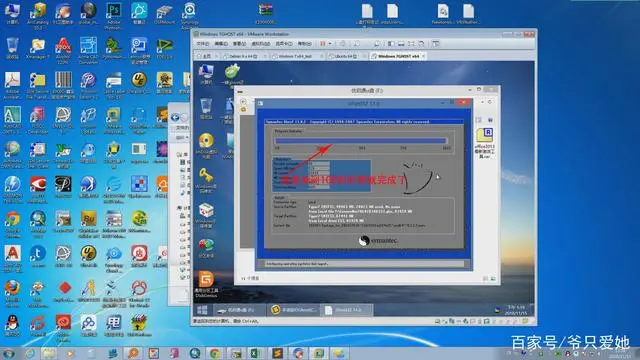Click Back in the VM Explorer window

coord(243,102)
